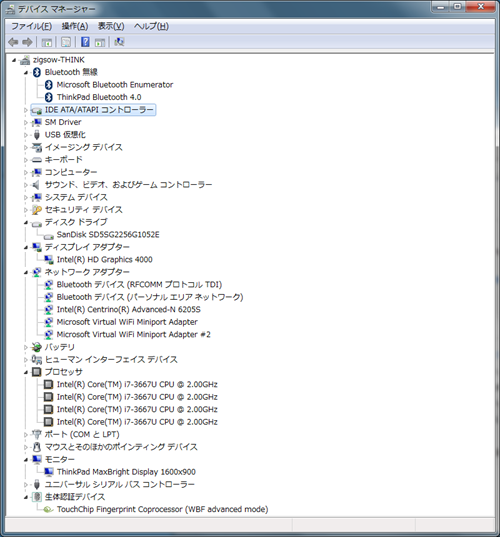Click the Properties toolbar icon
The height and width of the screenshot is (537, 500).
tap(66, 42)
